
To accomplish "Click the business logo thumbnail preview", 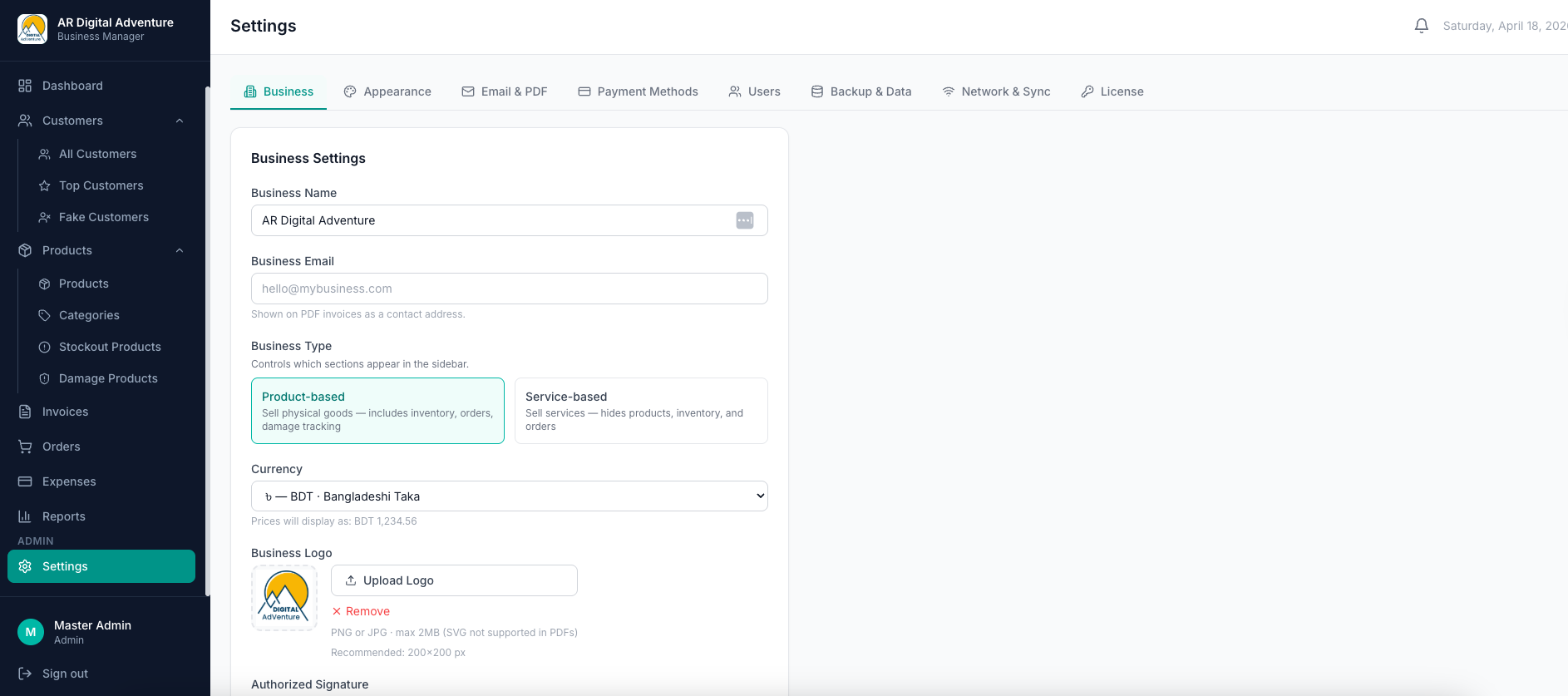I will [x=284, y=598].
